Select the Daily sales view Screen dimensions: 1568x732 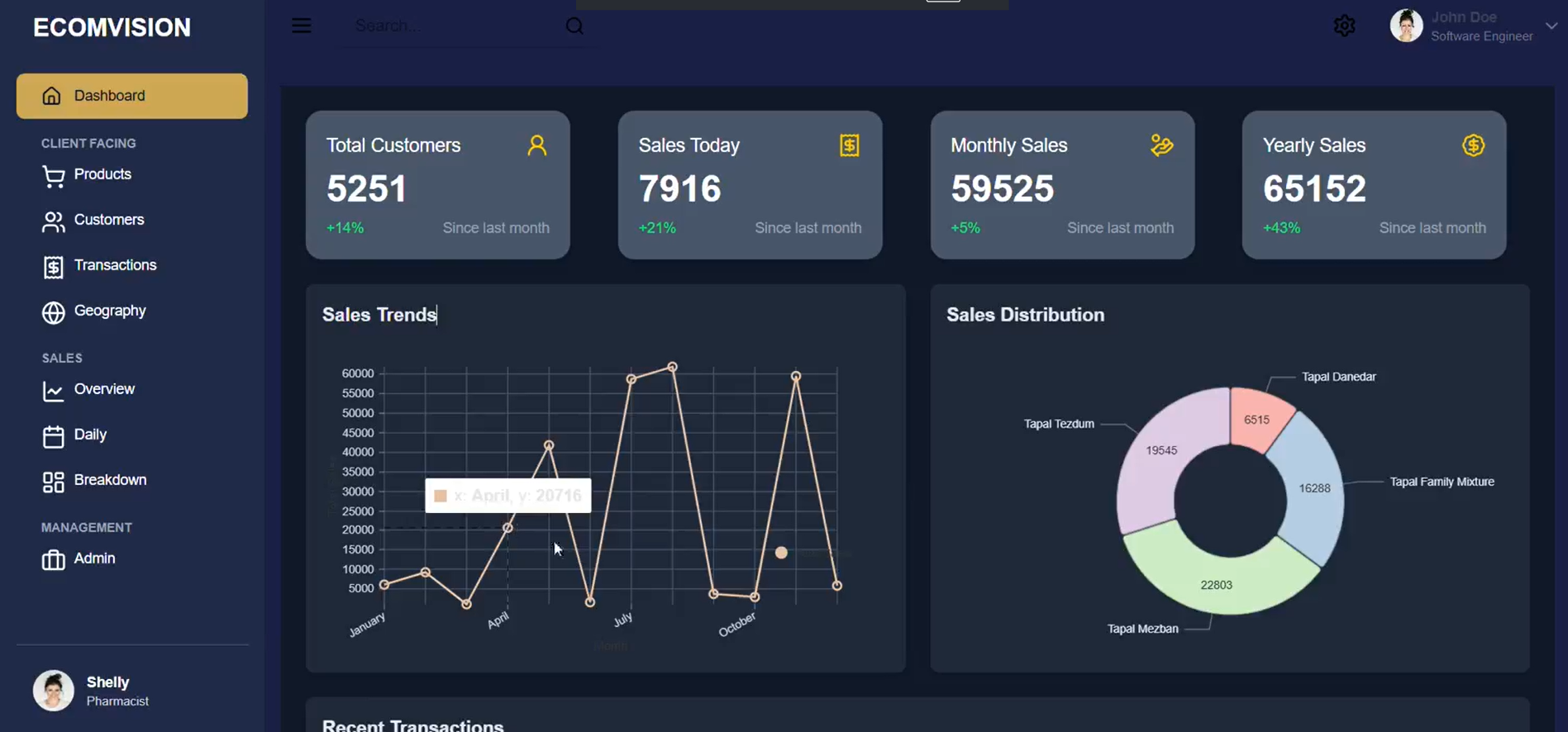click(x=90, y=435)
